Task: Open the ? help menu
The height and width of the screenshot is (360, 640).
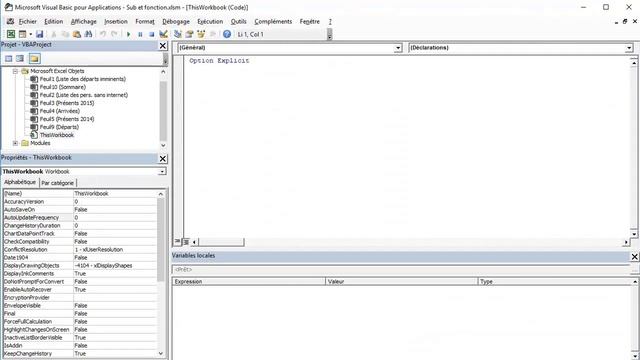Action: point(330,22)
